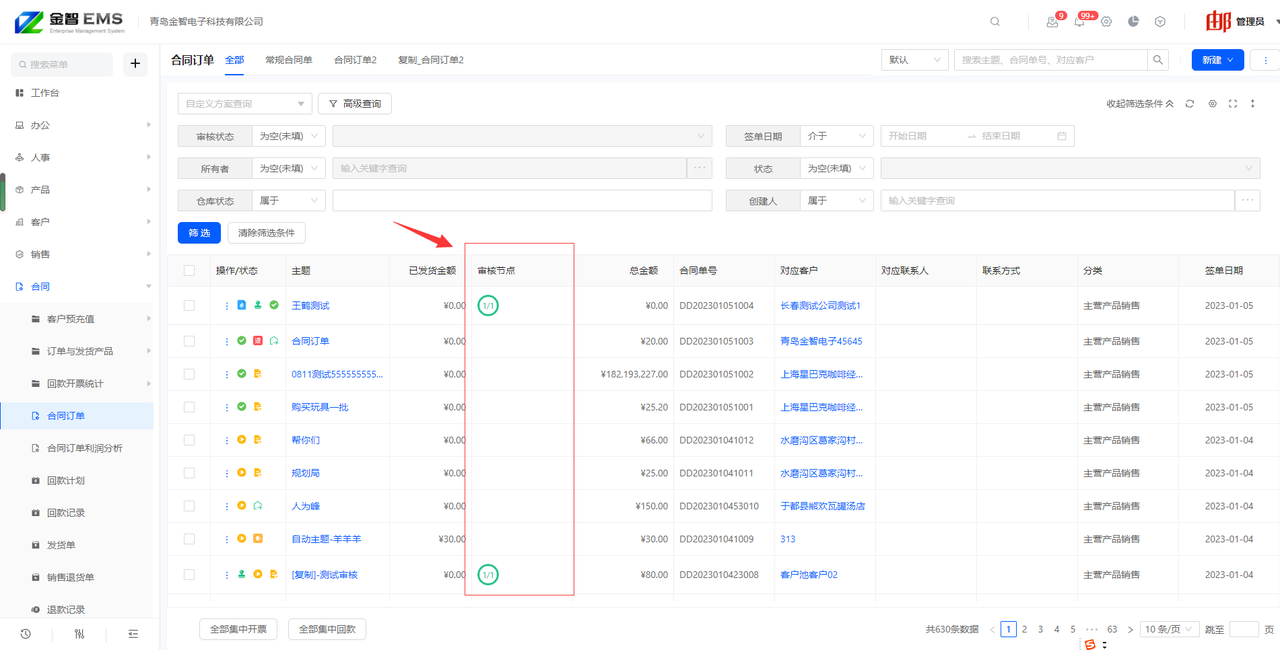Open the settings gear in top bar
This screenshot has width=1280, height=650.
pos(1106,22)
